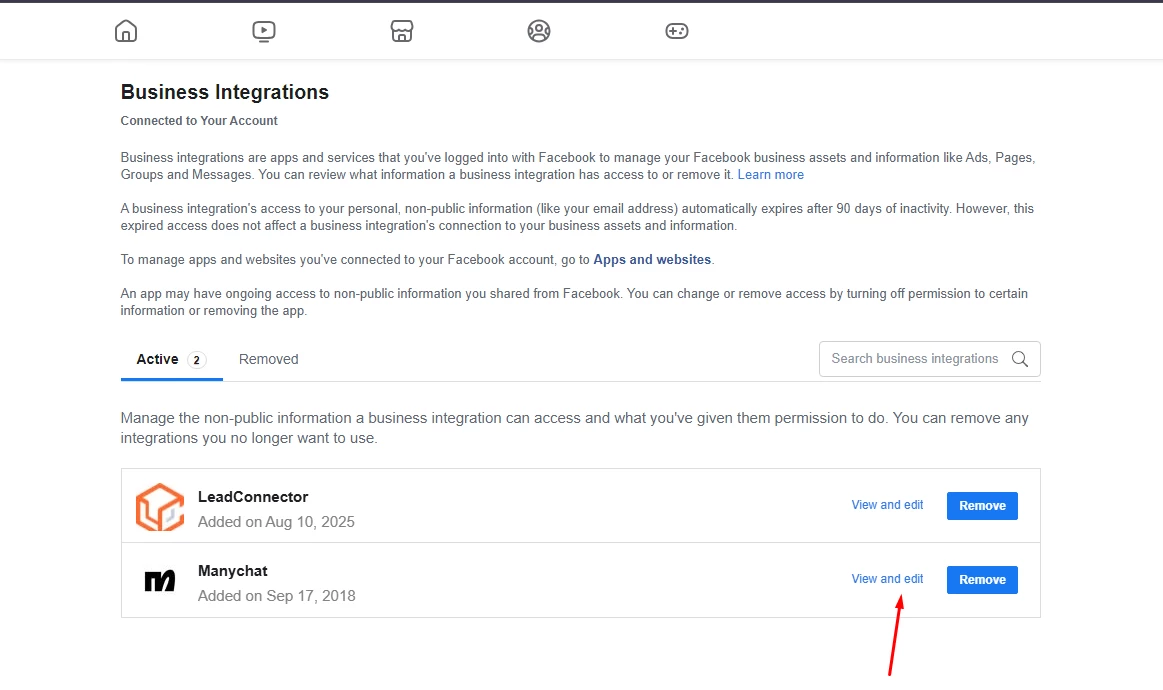Image resolution: width=1163 pixels, height=690 pixels.
Task: Open the Apps and websites link
Action: tap(652, 260)
